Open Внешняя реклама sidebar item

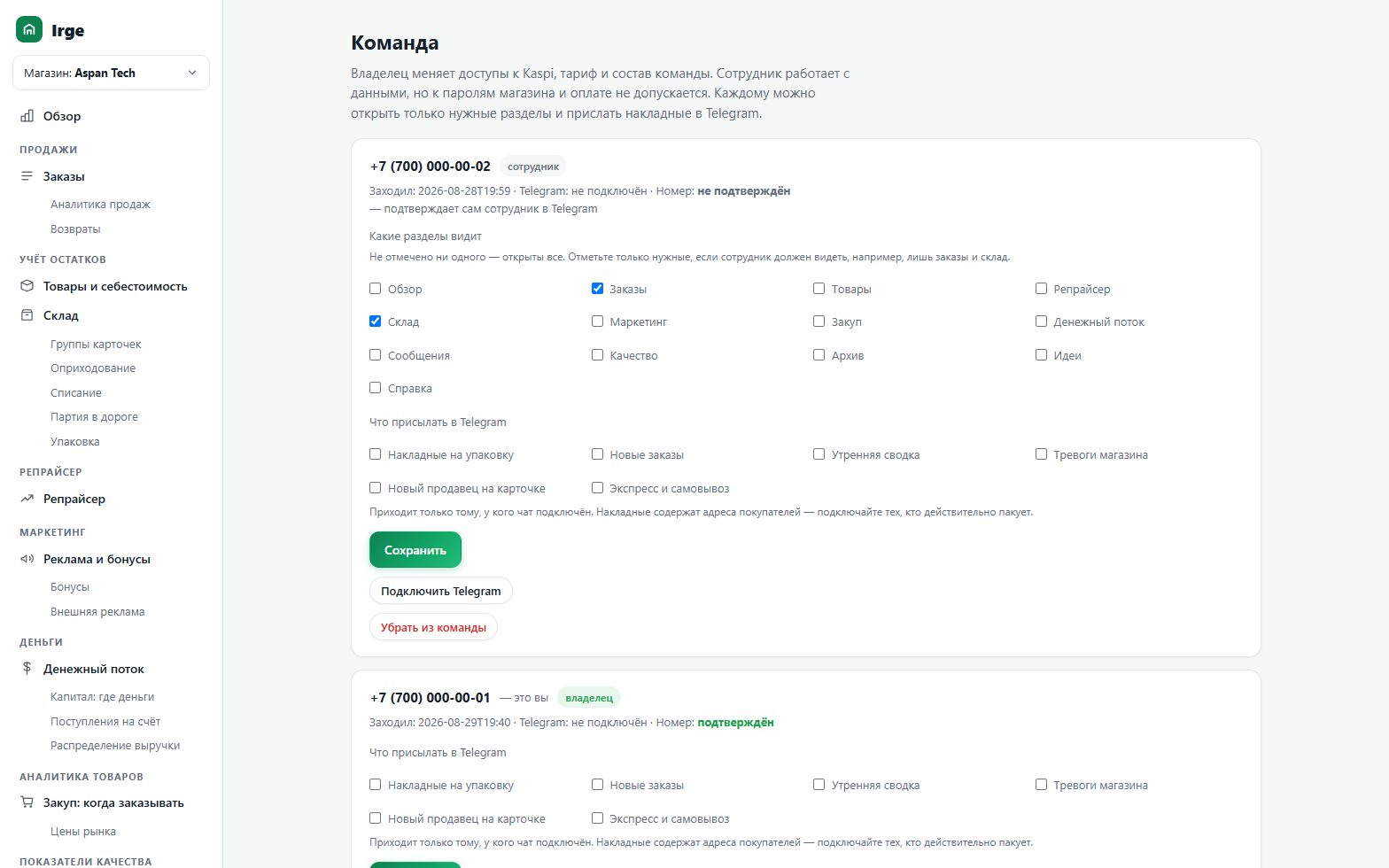(97, 612)
